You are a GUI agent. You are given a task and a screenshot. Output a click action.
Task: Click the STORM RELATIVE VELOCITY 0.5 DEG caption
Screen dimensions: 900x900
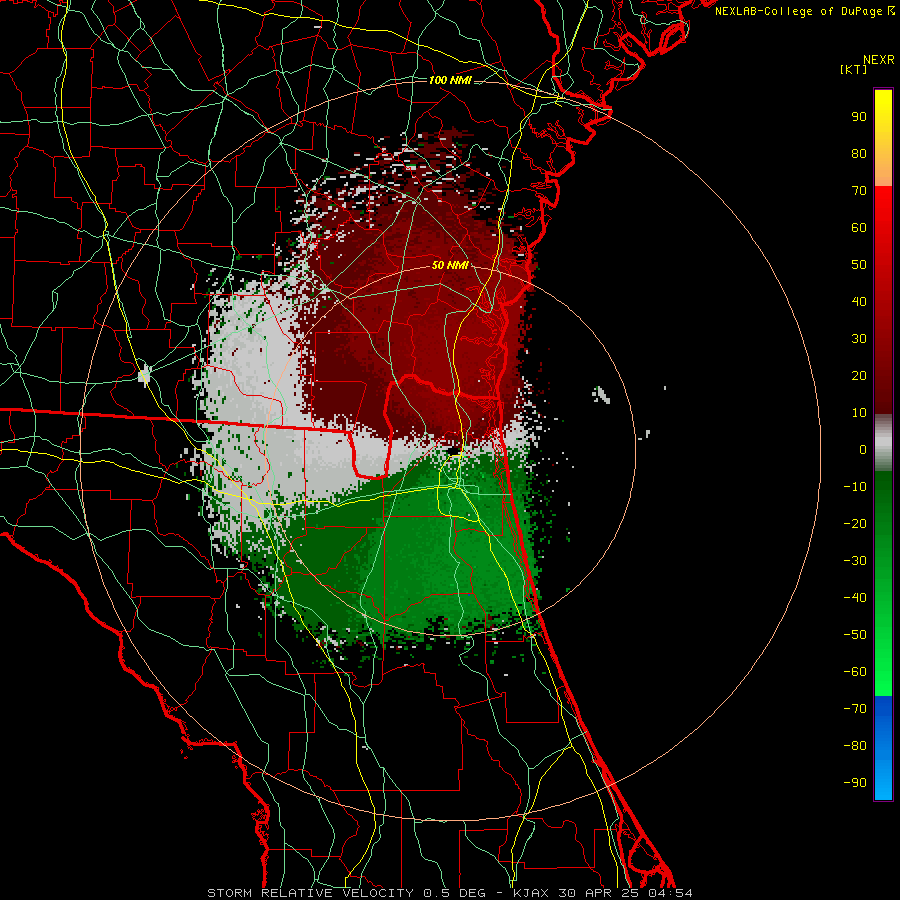point(346,893)
